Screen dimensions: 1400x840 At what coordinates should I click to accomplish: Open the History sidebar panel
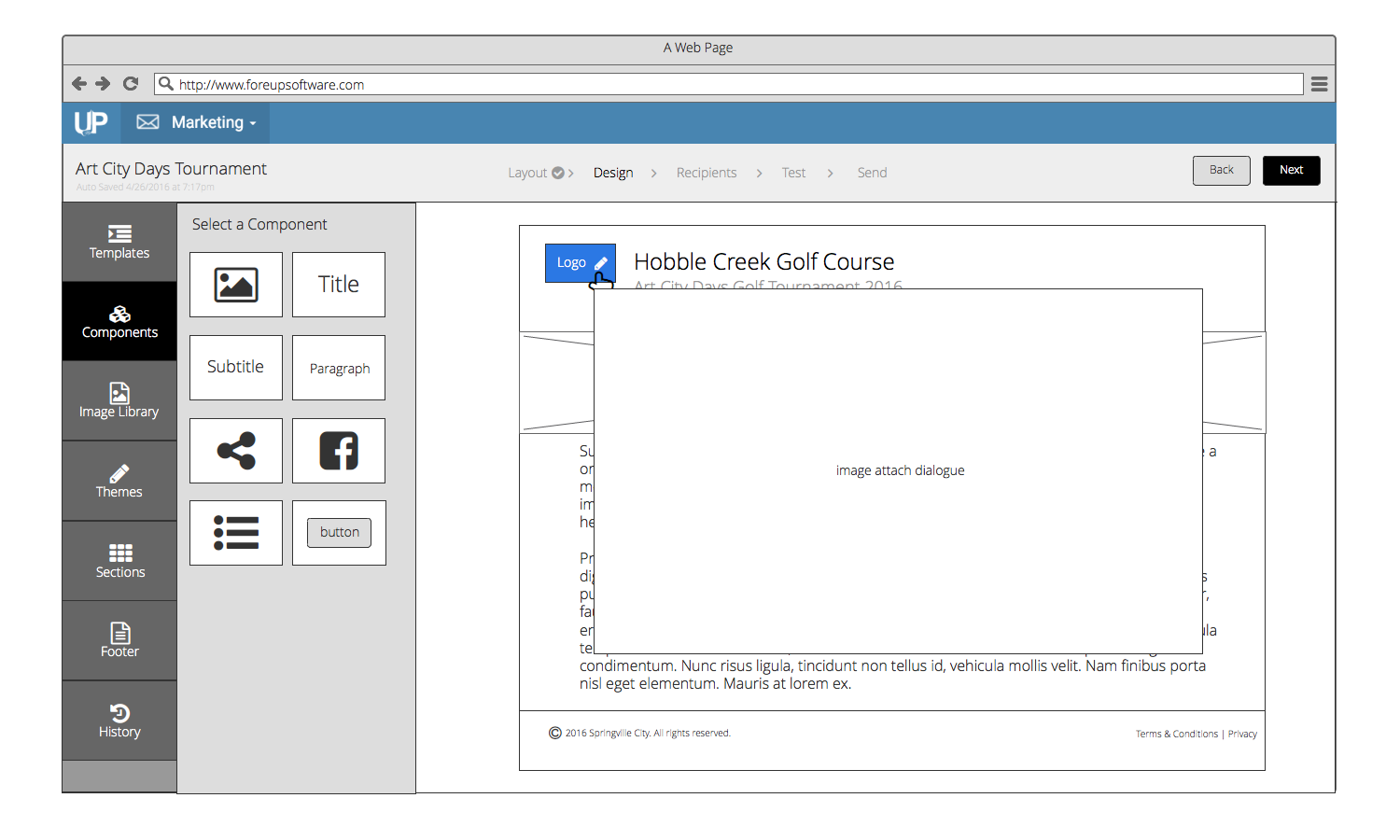119,721
